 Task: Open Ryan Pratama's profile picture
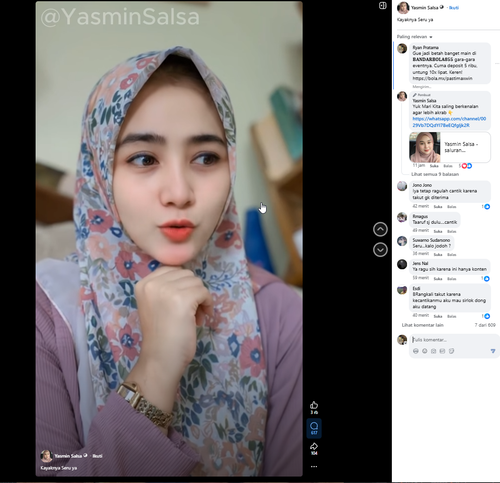[x=402, y=49]
